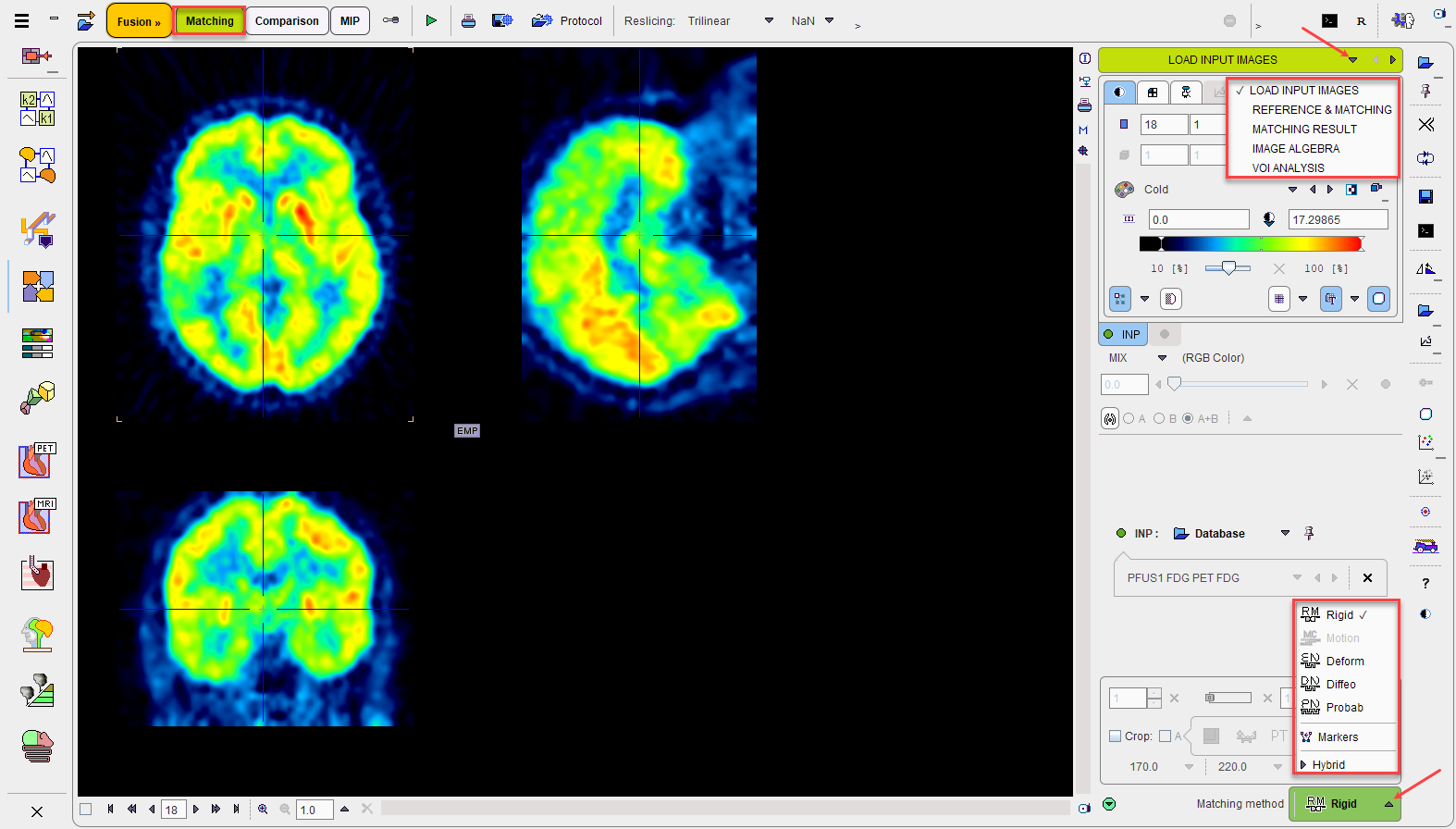The height and width of the screenshot is (829, 1456).
Task: Open the layout grid image tab
Action: pos(1153,92)
